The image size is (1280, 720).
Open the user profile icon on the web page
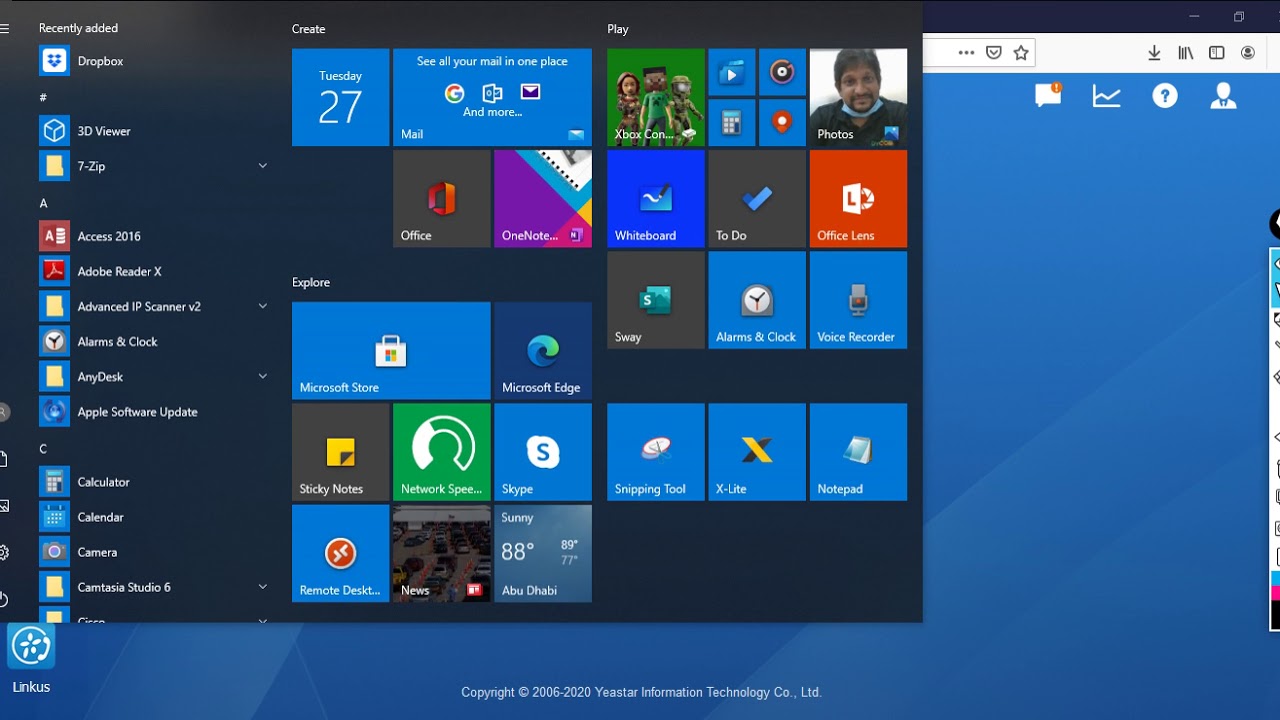pyautogui.click(x=1223, y=96)
